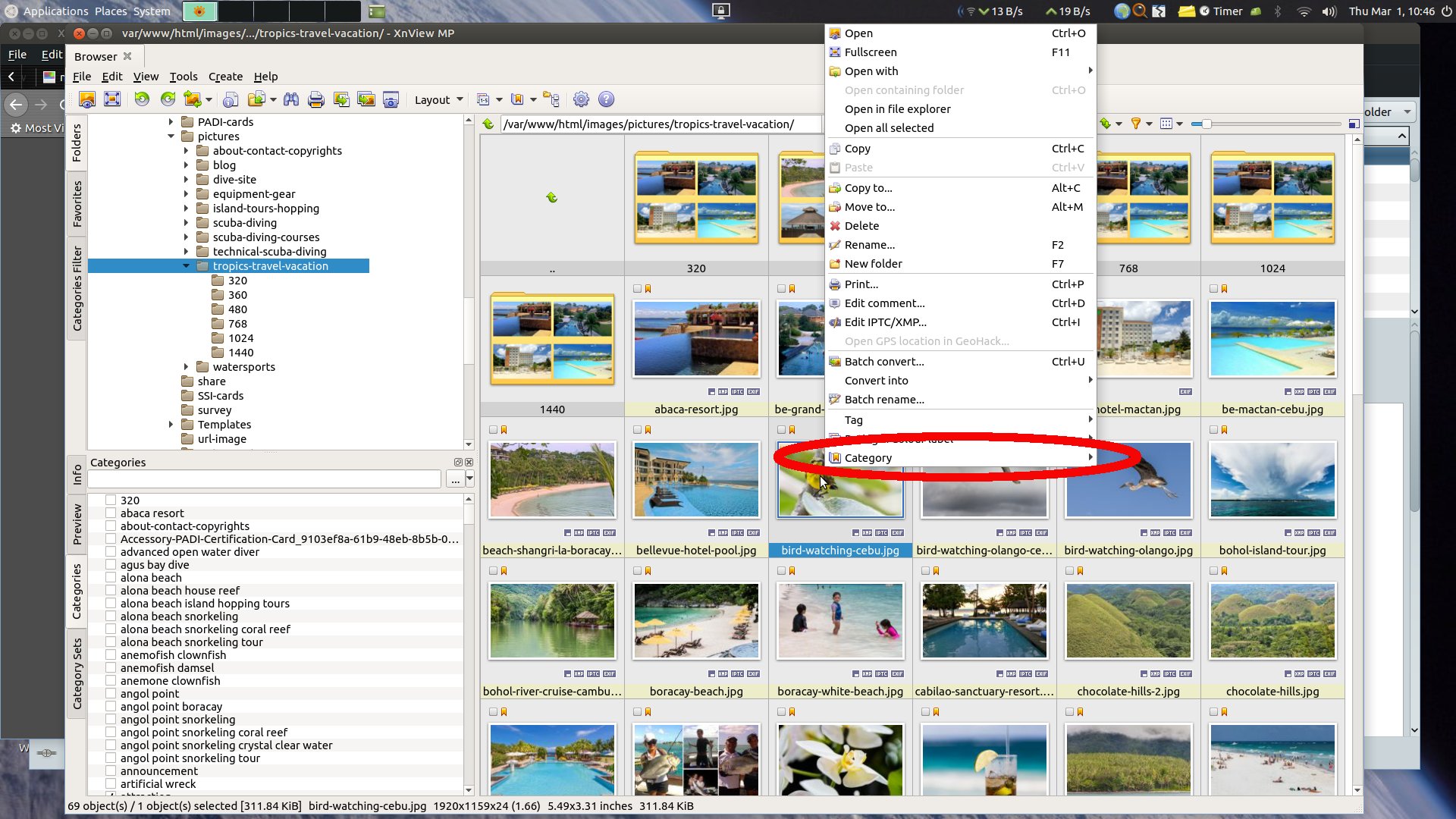This screenshot has height=819, width=1456.
Task: Open the Tools menu
Action: pos(183,77)
